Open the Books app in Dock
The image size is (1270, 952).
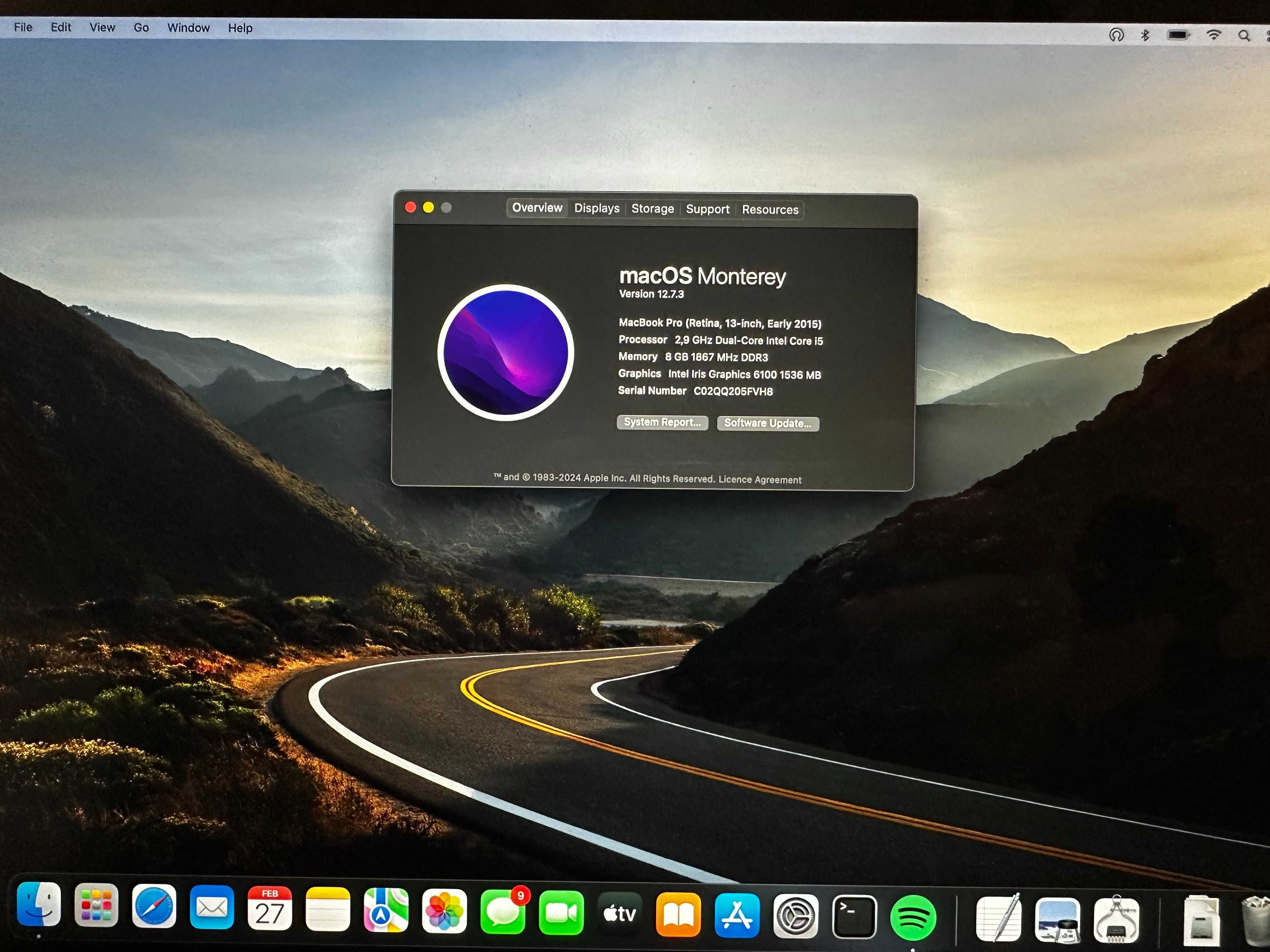pos(678,915)
